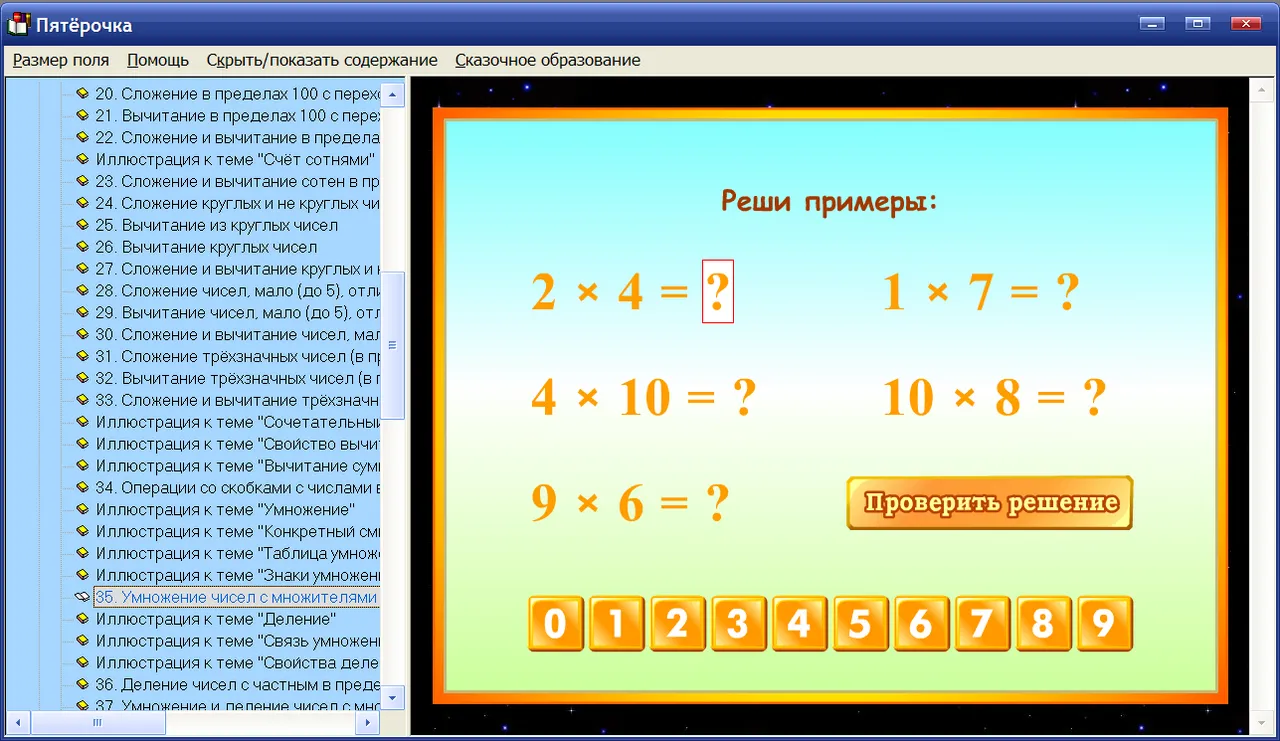Open Иллюстрация к теме "Счёт сотнями"
Viewport: 1280px width, 741px height.
coord(236,160)
